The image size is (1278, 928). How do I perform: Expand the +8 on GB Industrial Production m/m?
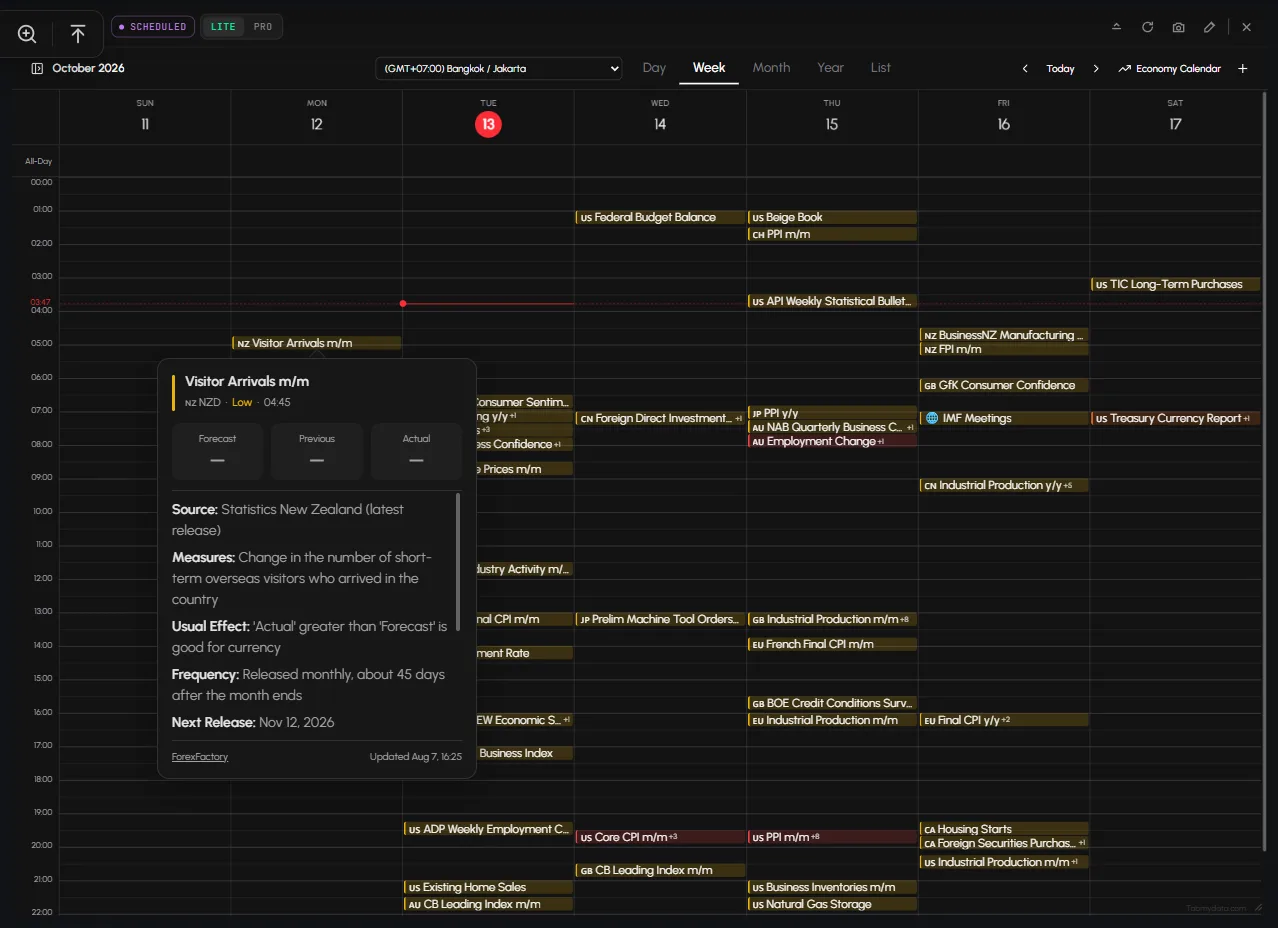pos(905,619)
